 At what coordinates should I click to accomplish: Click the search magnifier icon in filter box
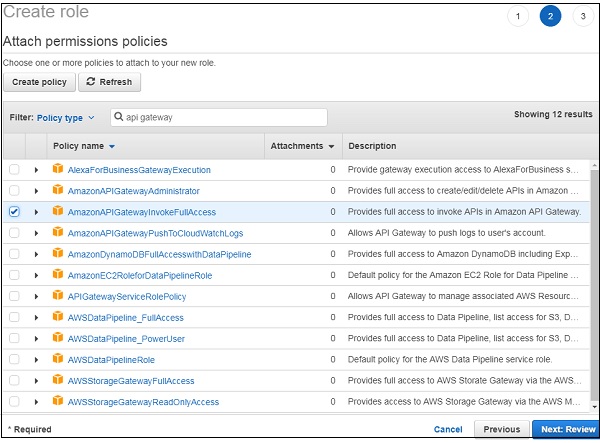click(x=118, y=118)
